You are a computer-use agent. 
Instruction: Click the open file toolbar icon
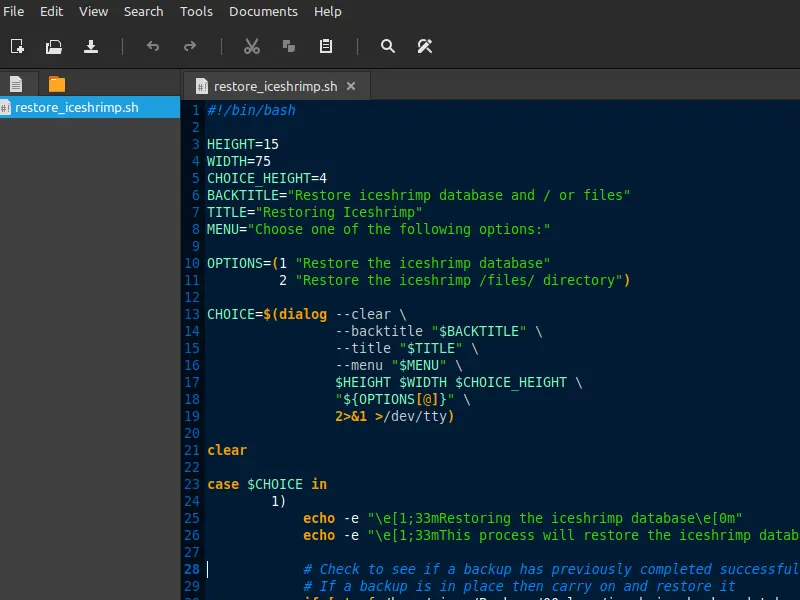tap(54, 46)
